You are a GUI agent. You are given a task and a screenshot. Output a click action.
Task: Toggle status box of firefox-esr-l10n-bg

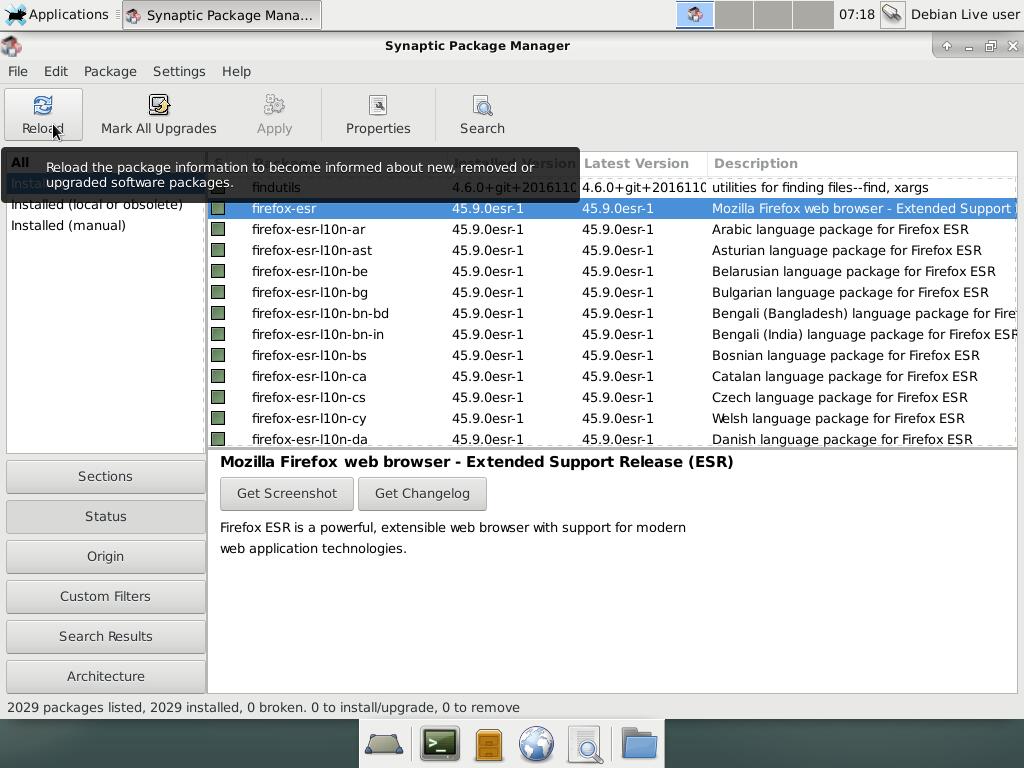click(x=218, y=292)
